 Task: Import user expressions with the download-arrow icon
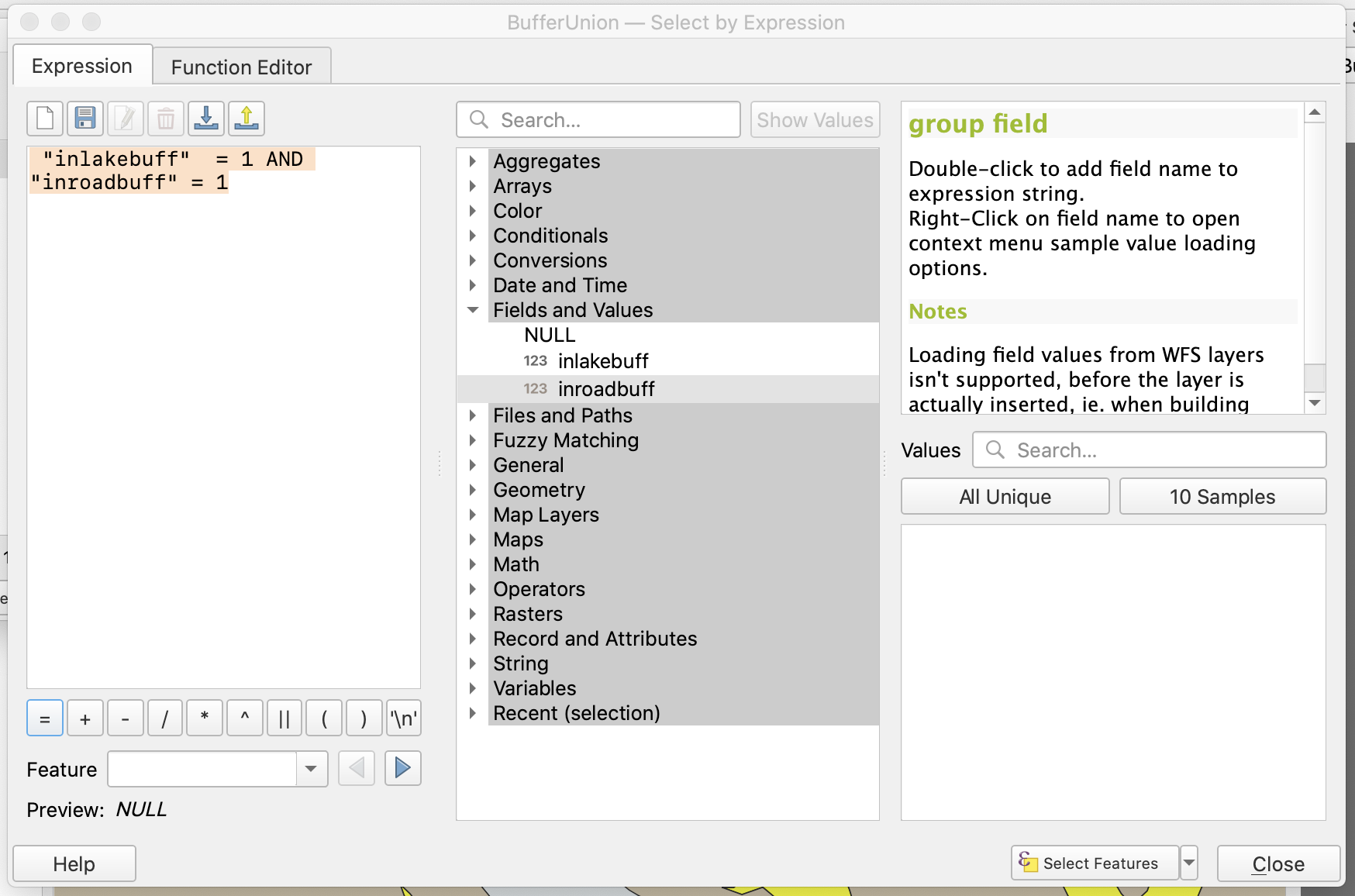pos(206,119)
